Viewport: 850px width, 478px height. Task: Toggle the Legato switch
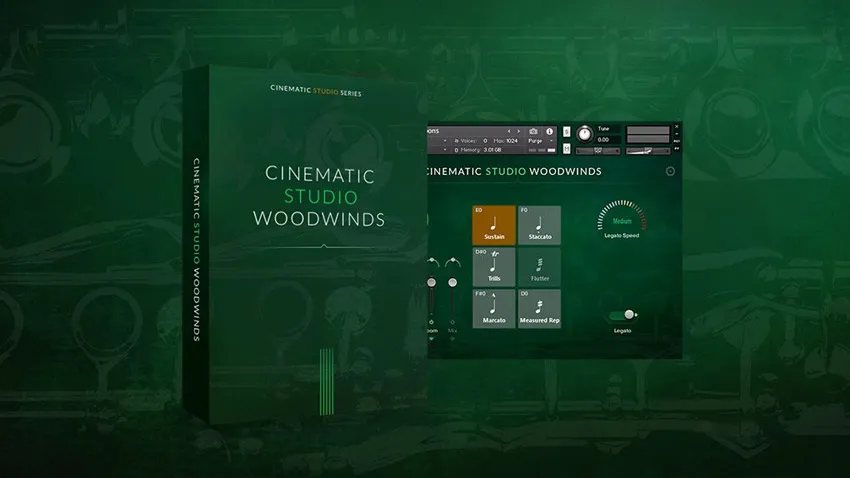[x=624, y=314]
